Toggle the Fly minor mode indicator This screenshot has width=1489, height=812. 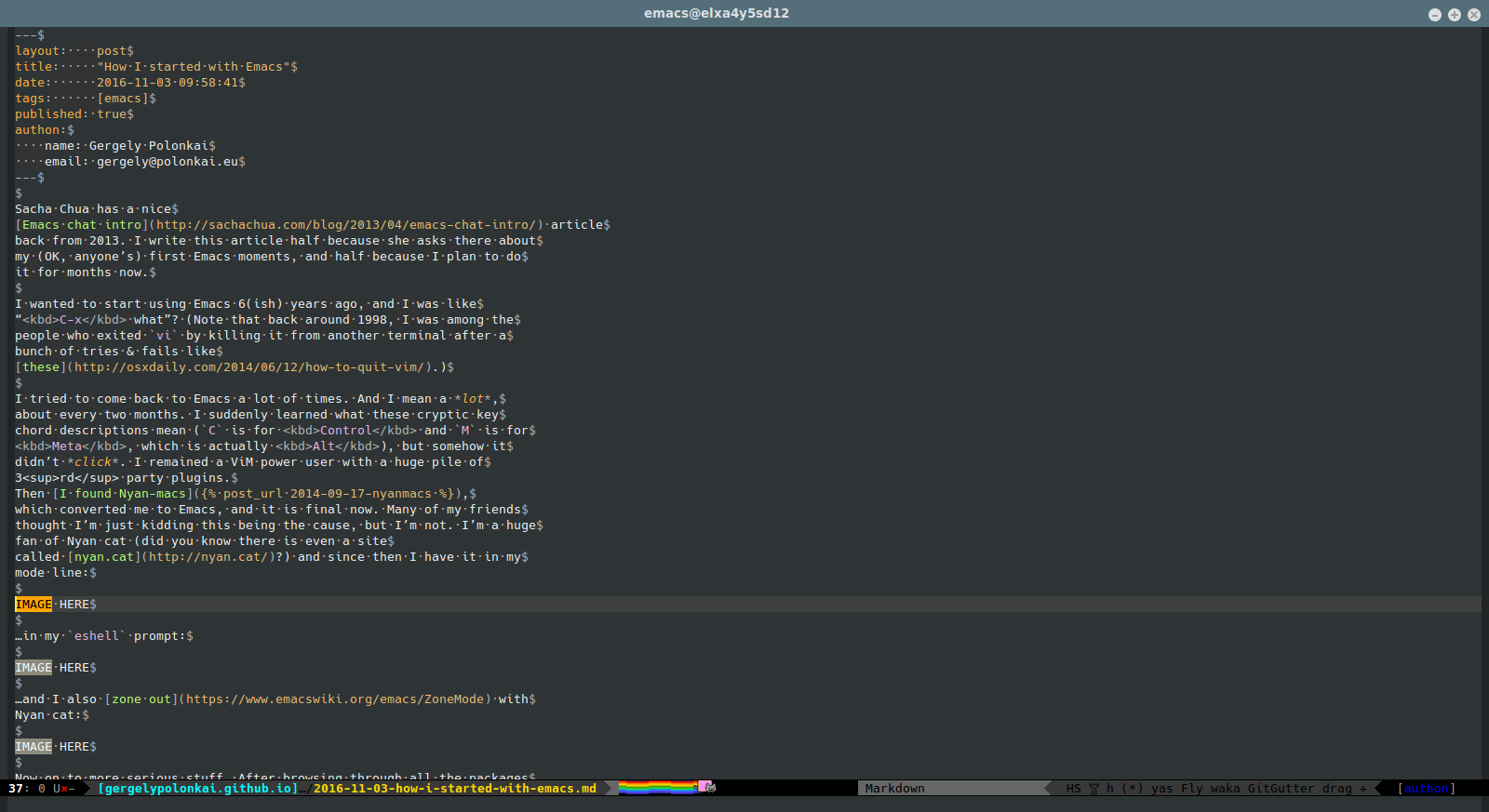coord(1191,789)
